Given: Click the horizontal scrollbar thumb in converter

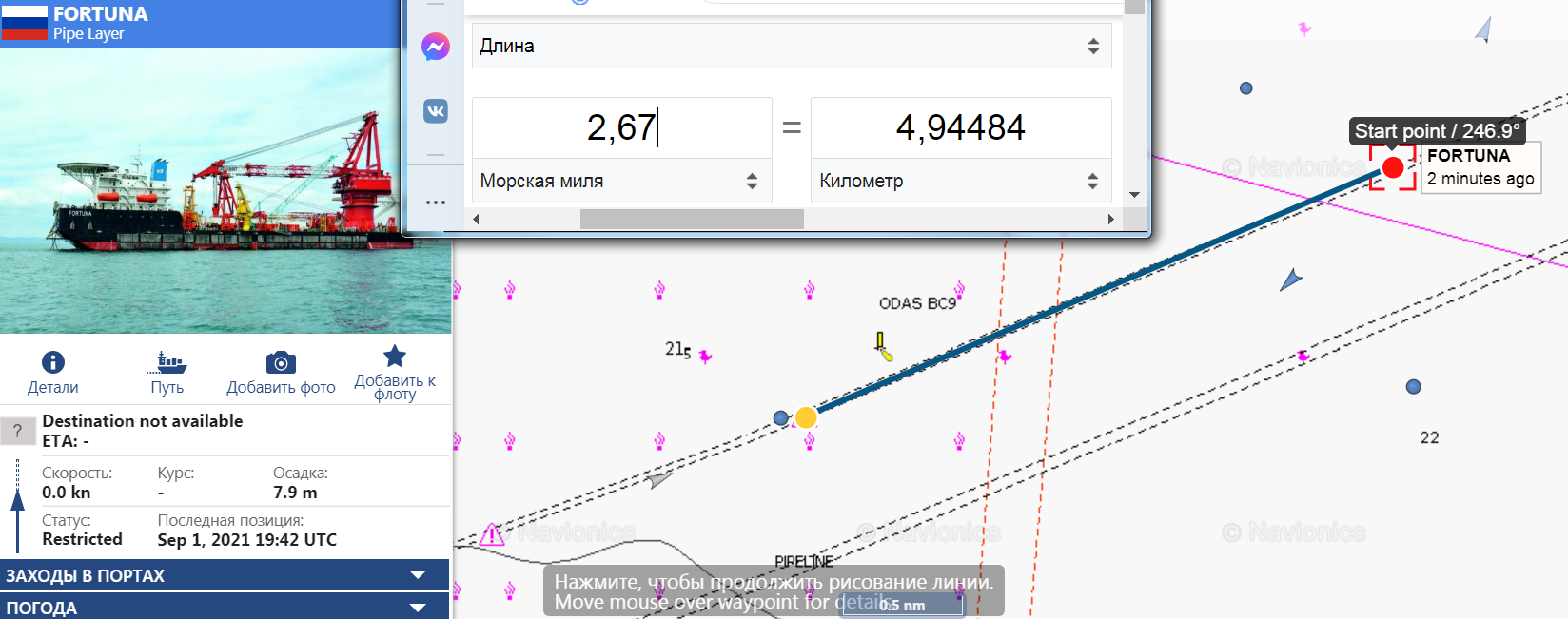Looking at the screenshot, I should [x=692, y=220].
